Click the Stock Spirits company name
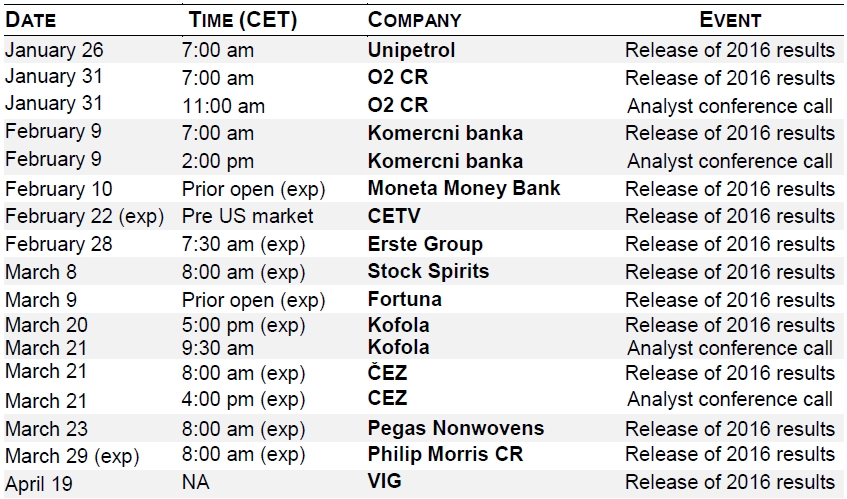The height and width of the screenshot is (499, 847). tap(428, 271)
